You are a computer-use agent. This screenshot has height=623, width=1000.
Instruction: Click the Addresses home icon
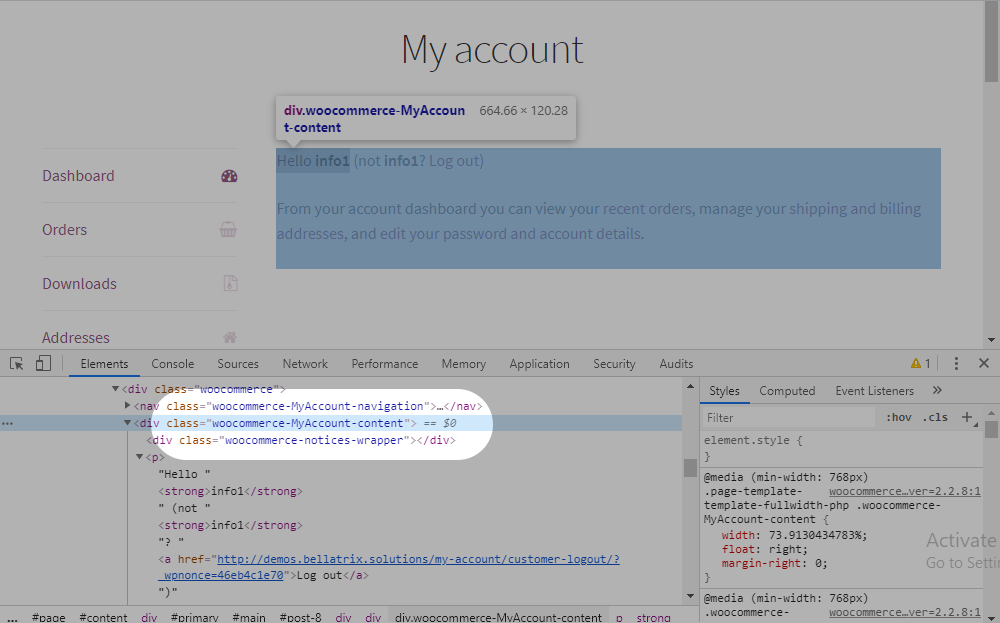coord(230,337)
